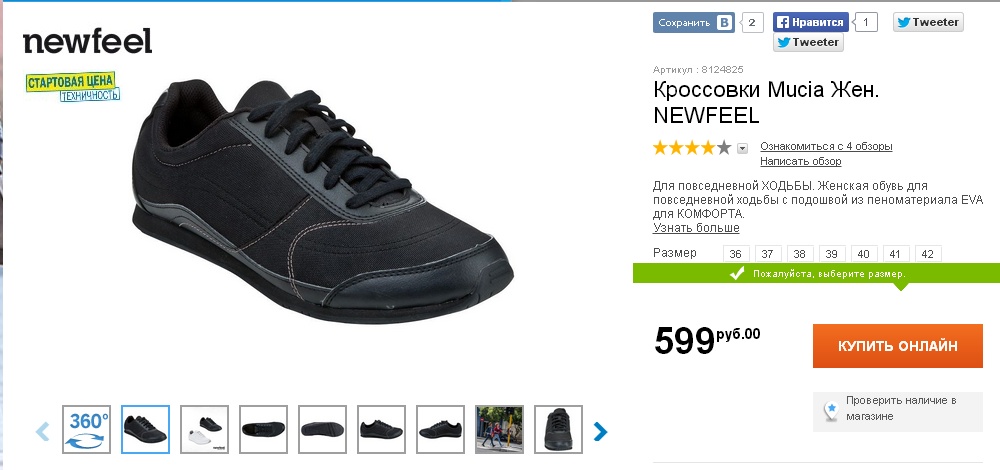Expand the star rating dropdown arrow
This screenshot has height=470, width=1000.
click(x=743, y=148)
